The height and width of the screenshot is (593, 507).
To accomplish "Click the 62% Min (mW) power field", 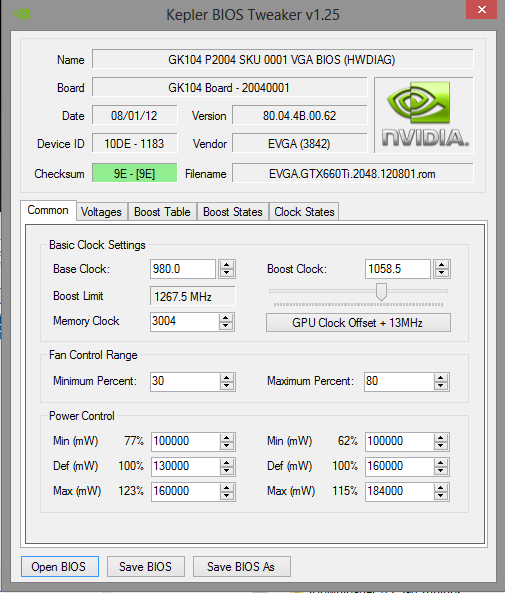I will [x=400, y=442].
